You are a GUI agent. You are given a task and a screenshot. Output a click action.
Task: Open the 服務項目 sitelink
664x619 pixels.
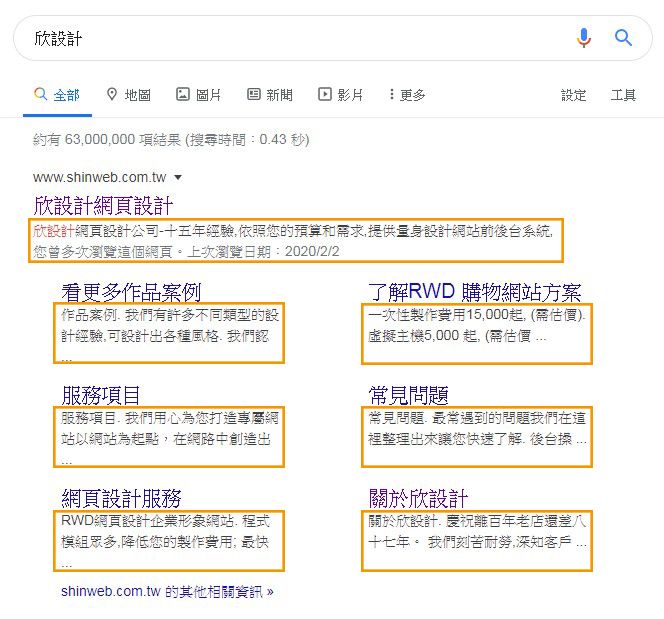click(x=101, y=395)
